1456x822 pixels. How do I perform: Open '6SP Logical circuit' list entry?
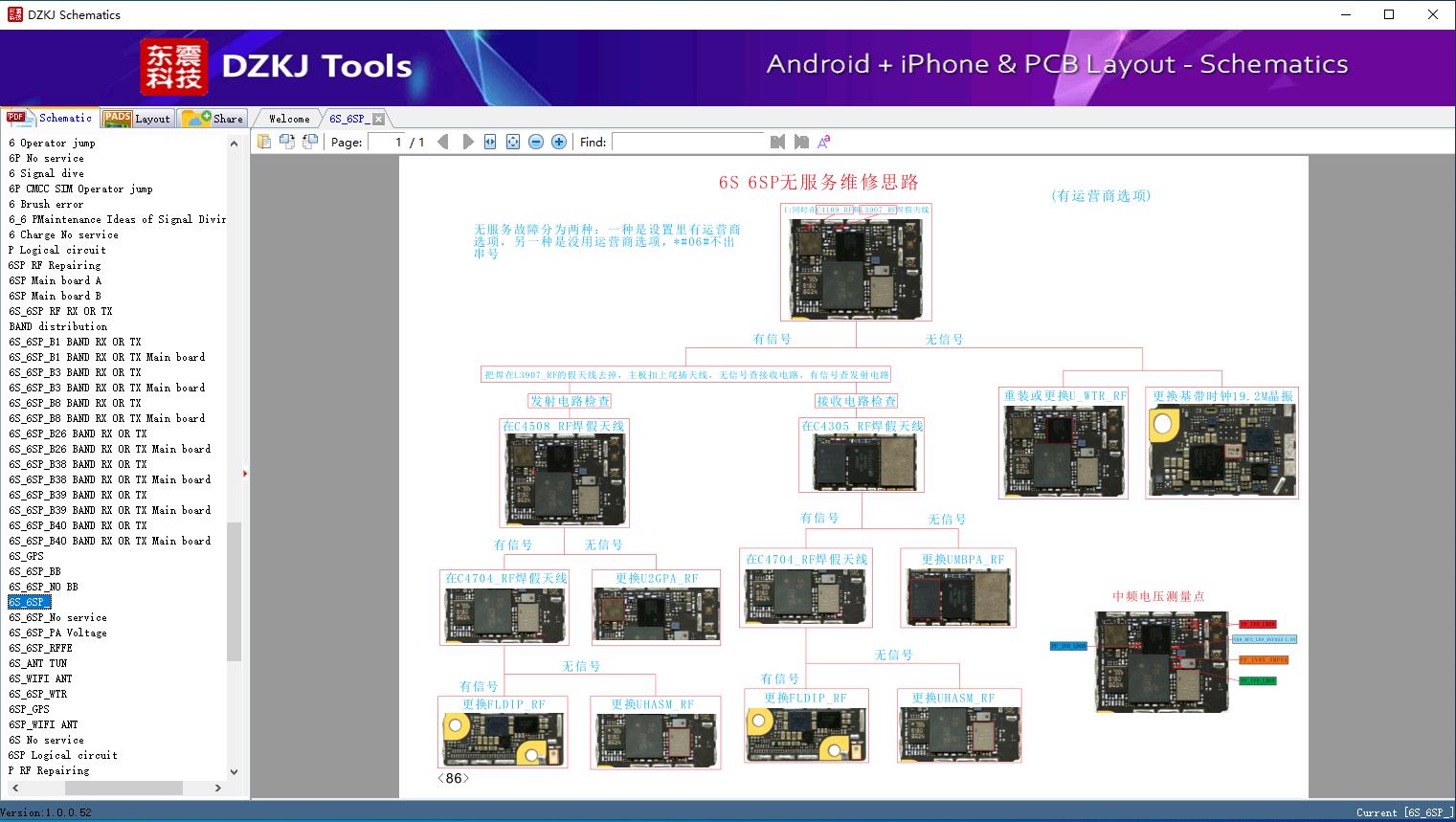coord(63,755)
